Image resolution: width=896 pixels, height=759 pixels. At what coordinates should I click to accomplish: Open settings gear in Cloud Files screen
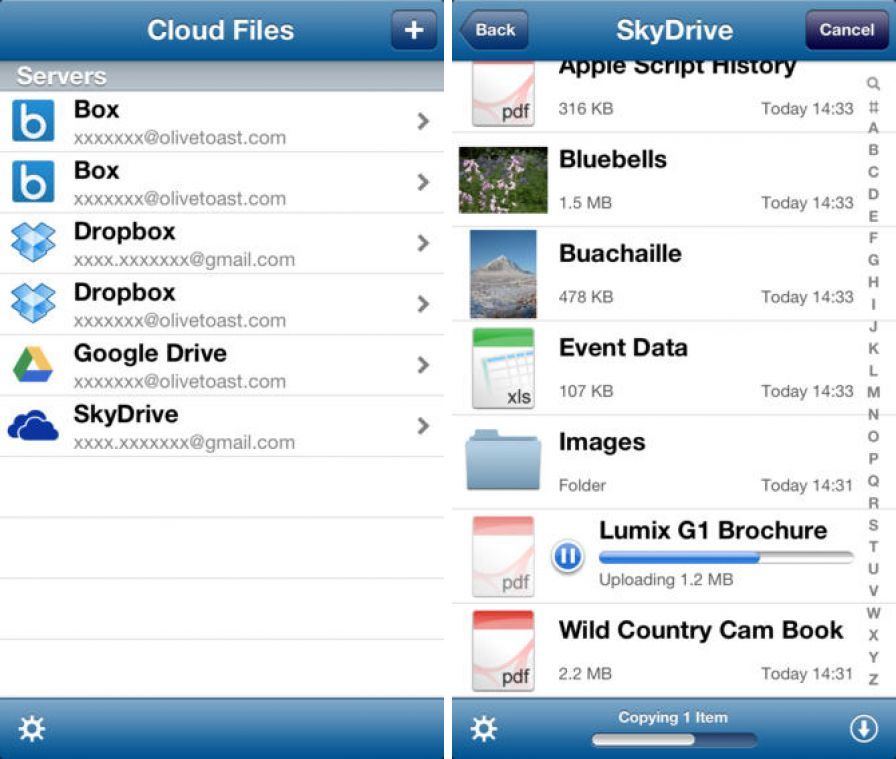[x=32, y=729]
